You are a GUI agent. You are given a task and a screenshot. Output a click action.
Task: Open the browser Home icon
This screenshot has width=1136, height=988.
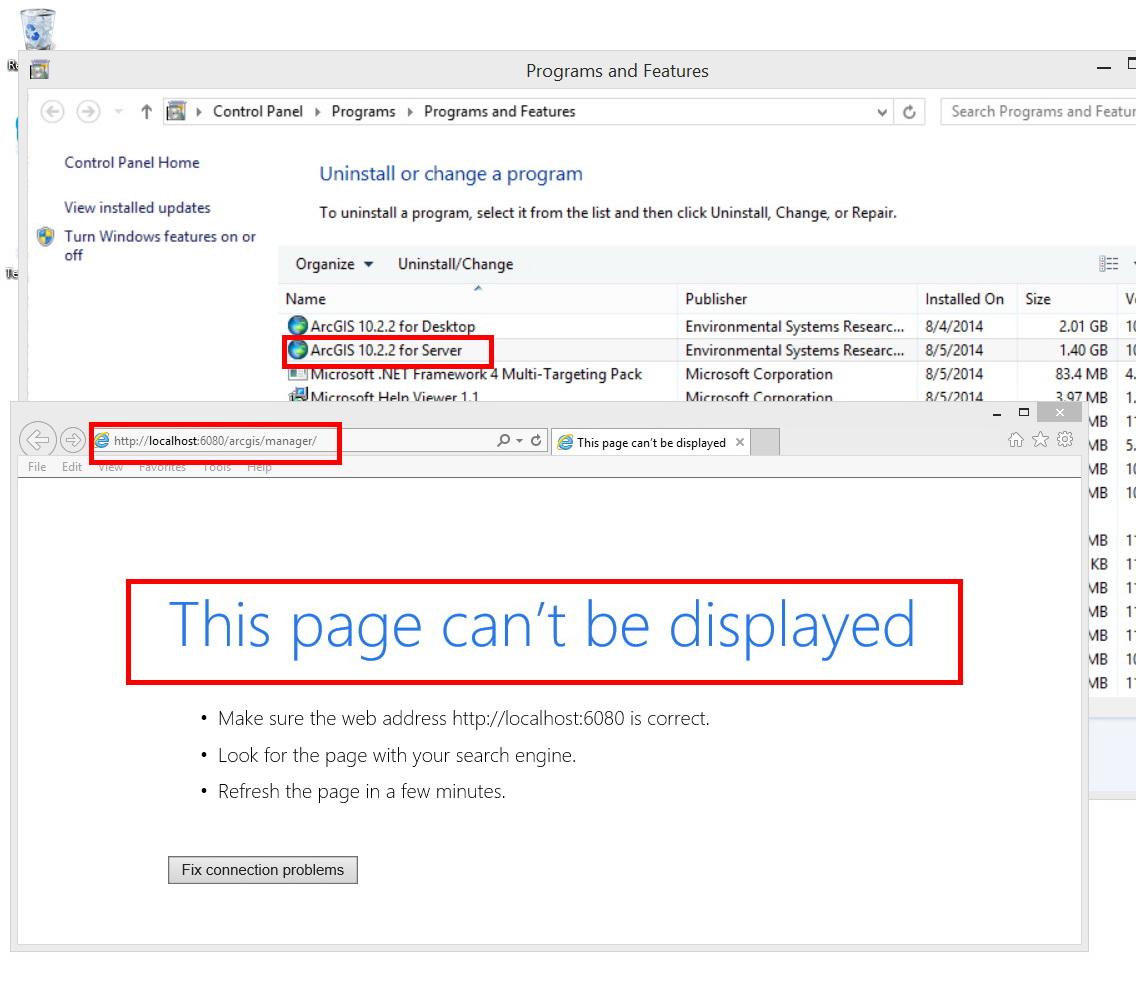point(1016,440)
